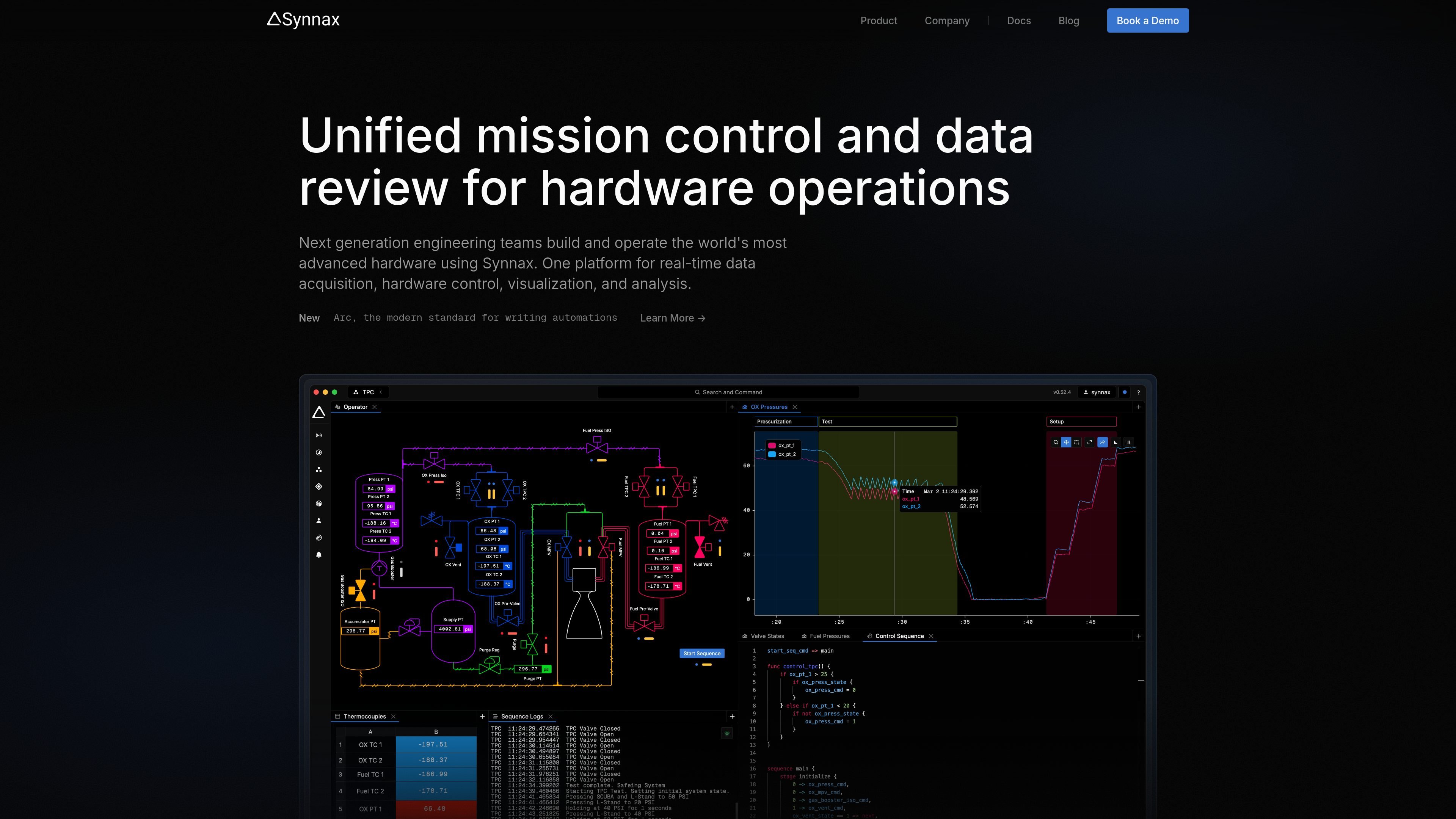Open the synnax user menu
The height and width of the screenshot is (819, 1456).
click(1097, 392)
